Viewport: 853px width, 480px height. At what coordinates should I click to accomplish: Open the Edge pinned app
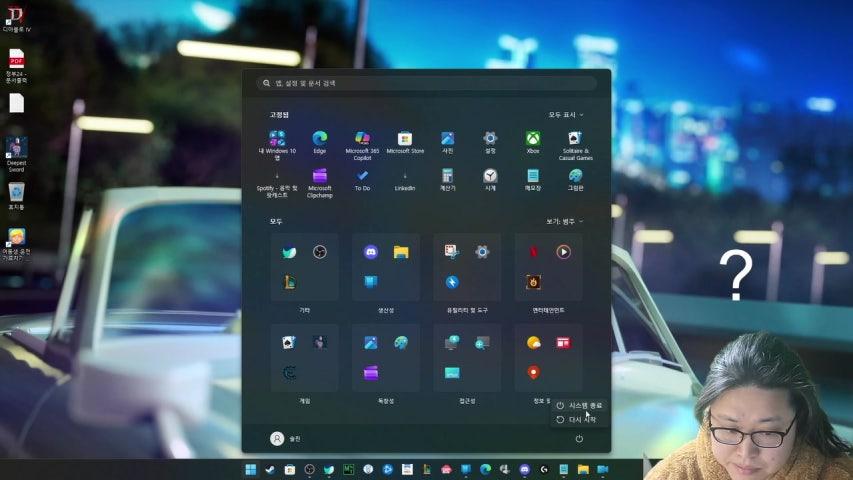pyautogui.click(x=319, y=143)
